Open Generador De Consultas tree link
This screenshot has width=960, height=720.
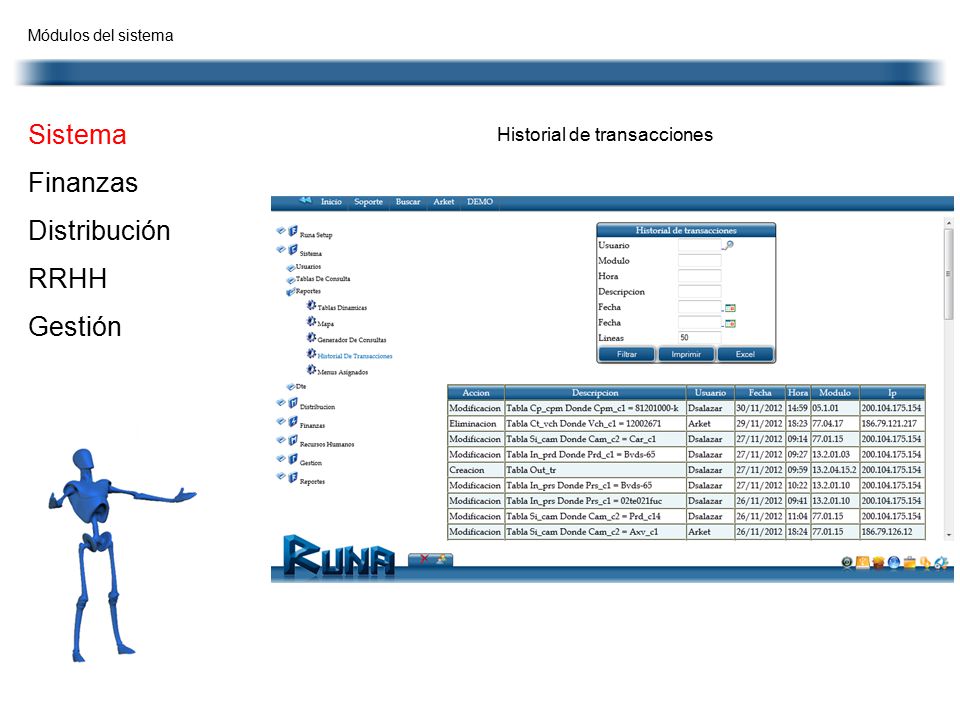[x=351, y=340]
